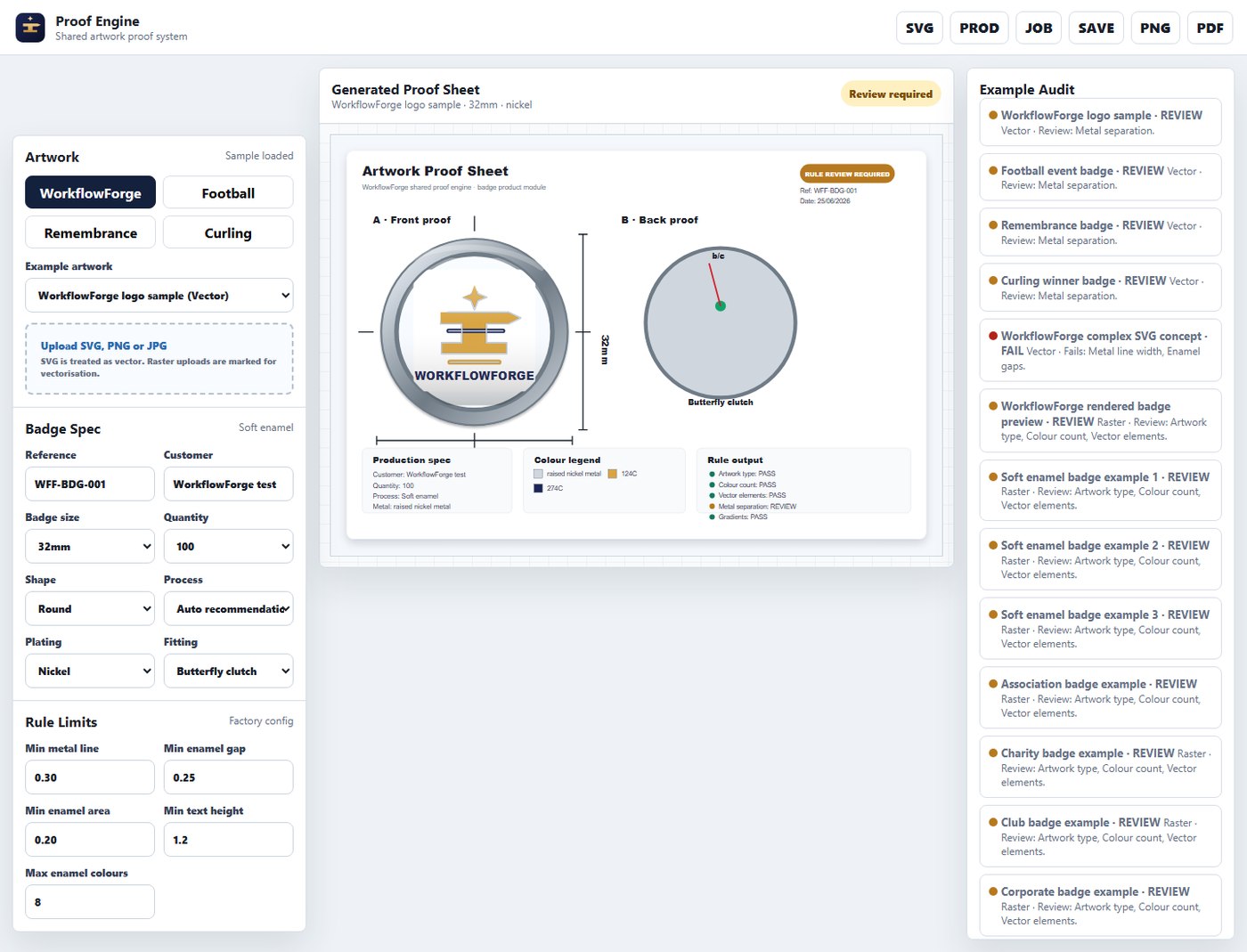This screenshot has width=1247, height=952.
Task: Click the green clutch pin dot
Action: point(721,306)
